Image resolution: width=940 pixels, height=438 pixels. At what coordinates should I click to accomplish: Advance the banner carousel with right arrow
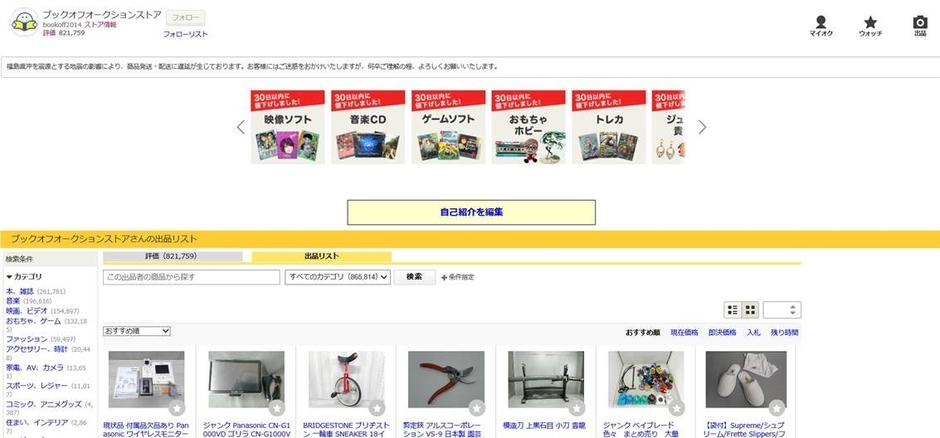702,127
